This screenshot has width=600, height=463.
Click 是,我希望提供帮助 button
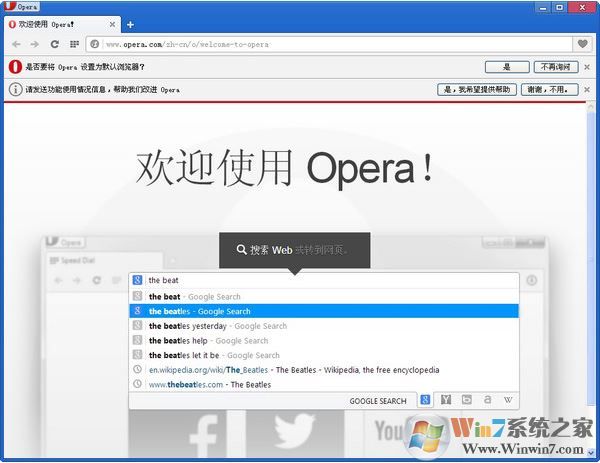(477, 89)
